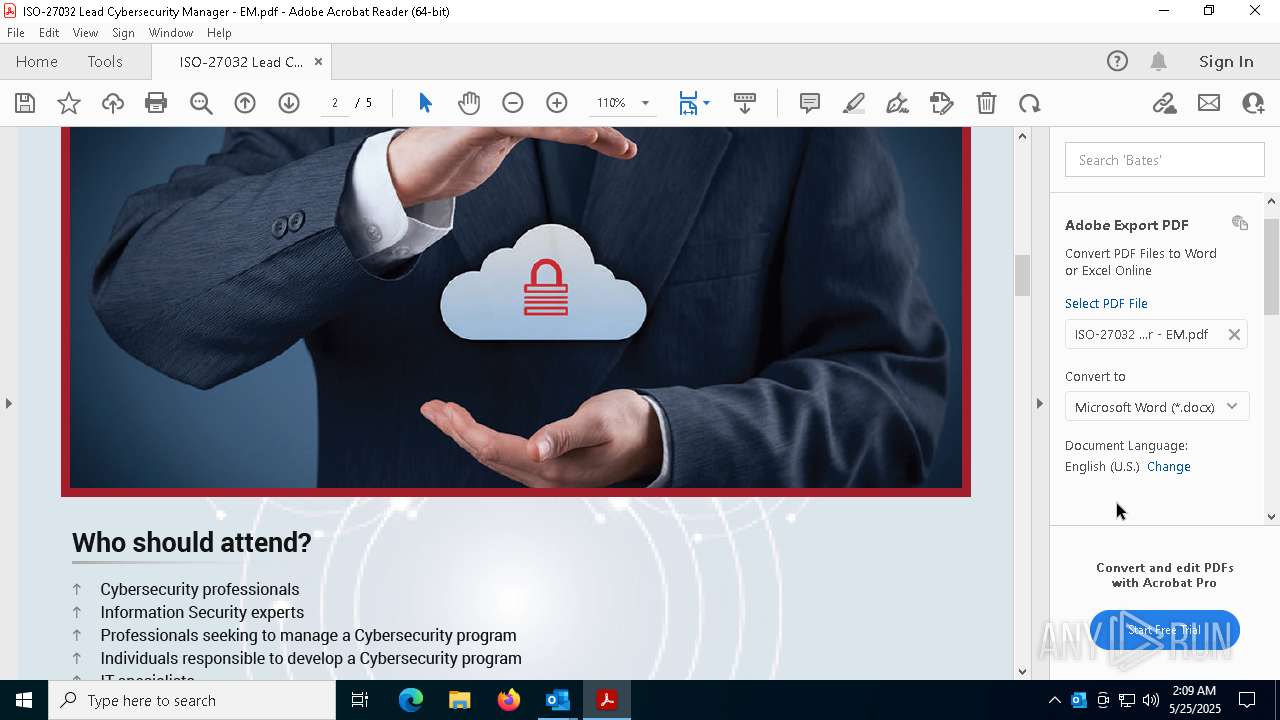Open Outlook from taskbar
1280x720 pixels.
pos(557,700)
